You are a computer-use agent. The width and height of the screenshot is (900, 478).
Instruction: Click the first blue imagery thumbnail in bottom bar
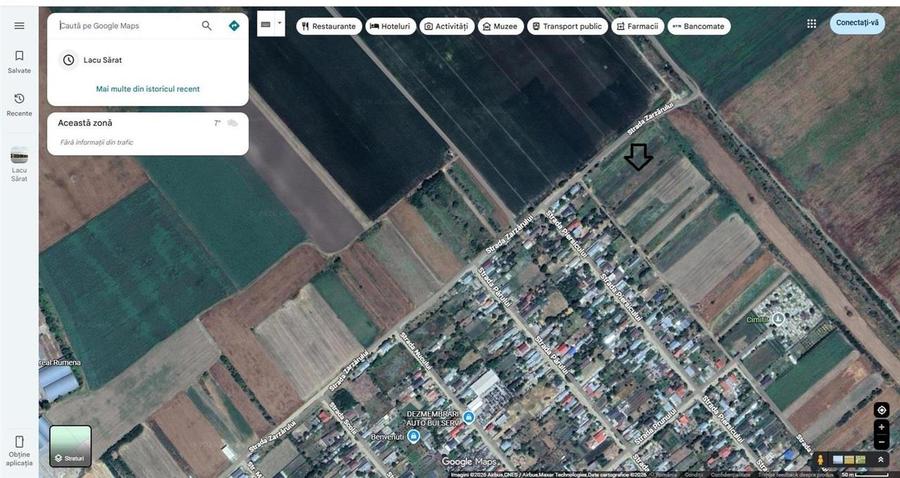838,460
